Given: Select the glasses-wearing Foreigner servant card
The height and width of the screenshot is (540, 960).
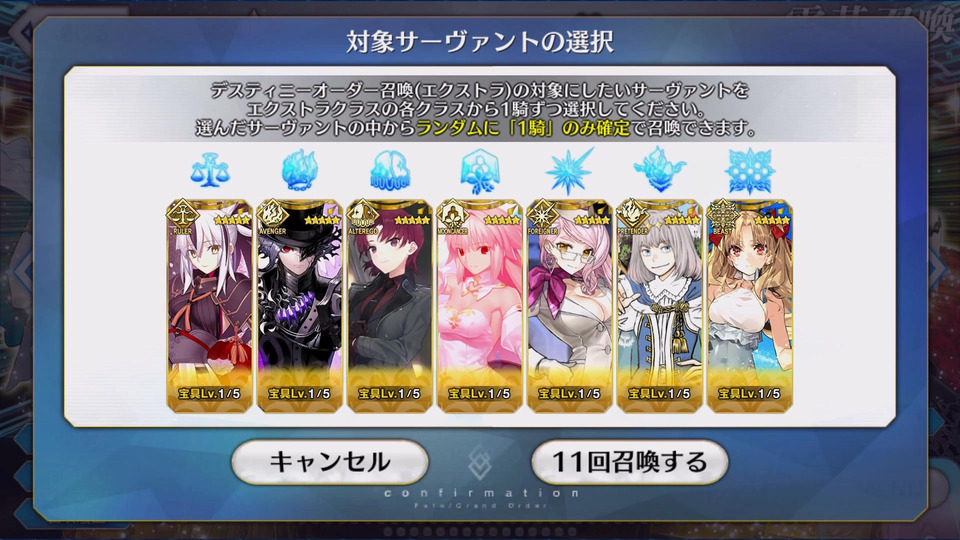Looking at the screenshot, I should click(569, 306).
